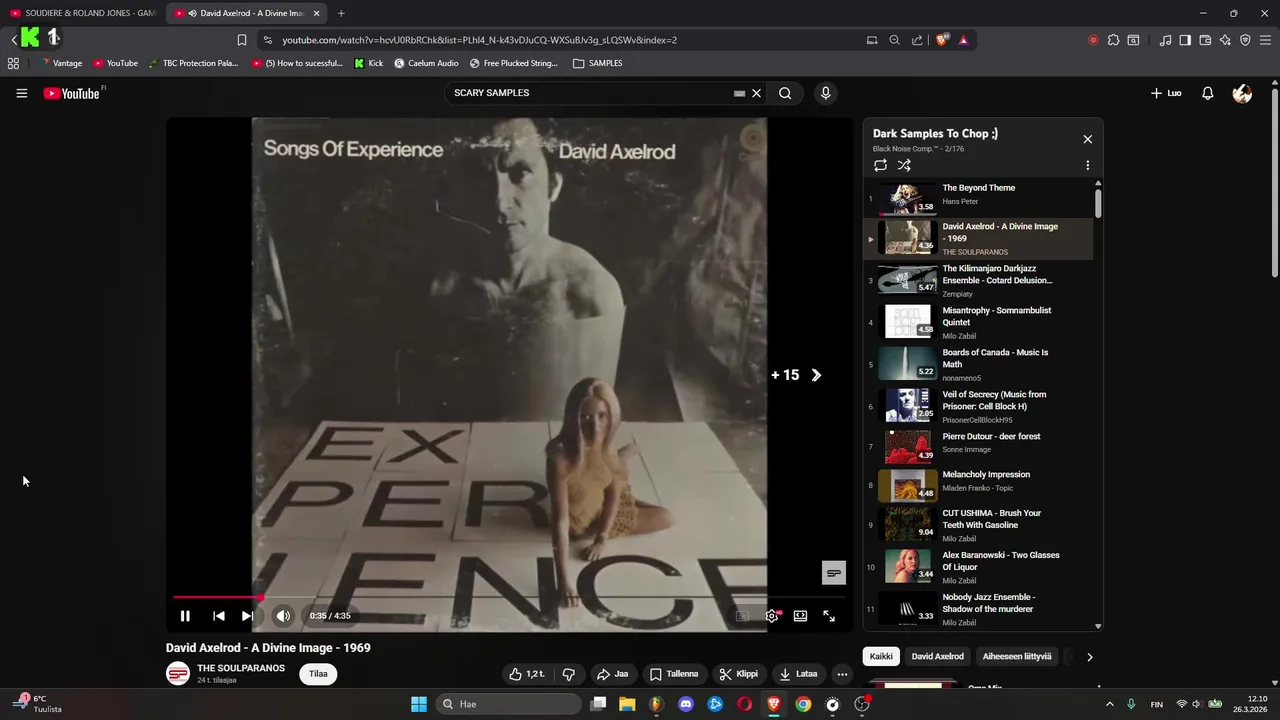Screen dimensions: 1280x720
Task: Click the browser address bar URL
Action: click(479, 40)
